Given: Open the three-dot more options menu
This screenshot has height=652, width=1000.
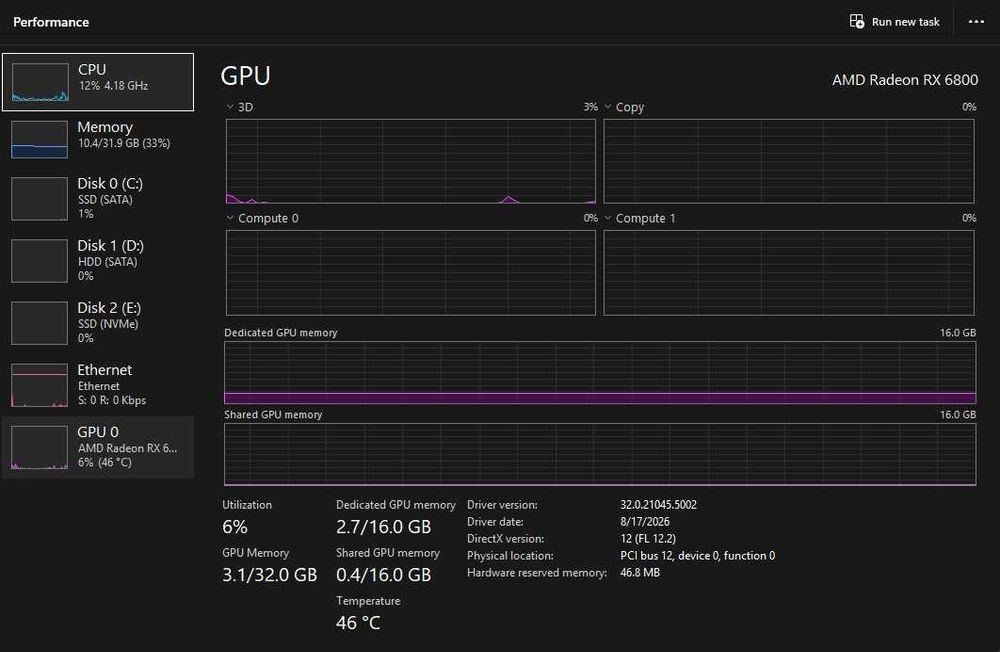Looking at the screenshot, I should click(x=976, y=22).
